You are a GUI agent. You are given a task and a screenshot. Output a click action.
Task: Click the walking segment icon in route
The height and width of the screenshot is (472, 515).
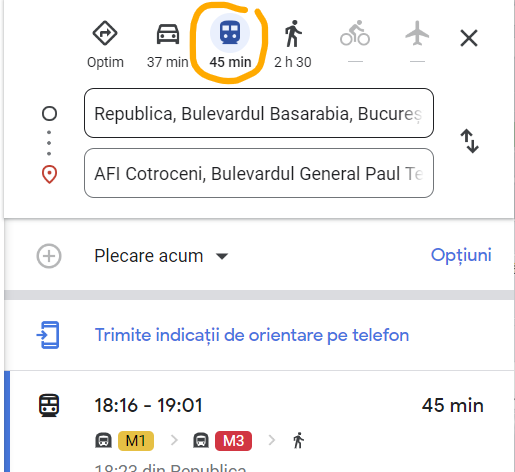click(x=298, y=440)
